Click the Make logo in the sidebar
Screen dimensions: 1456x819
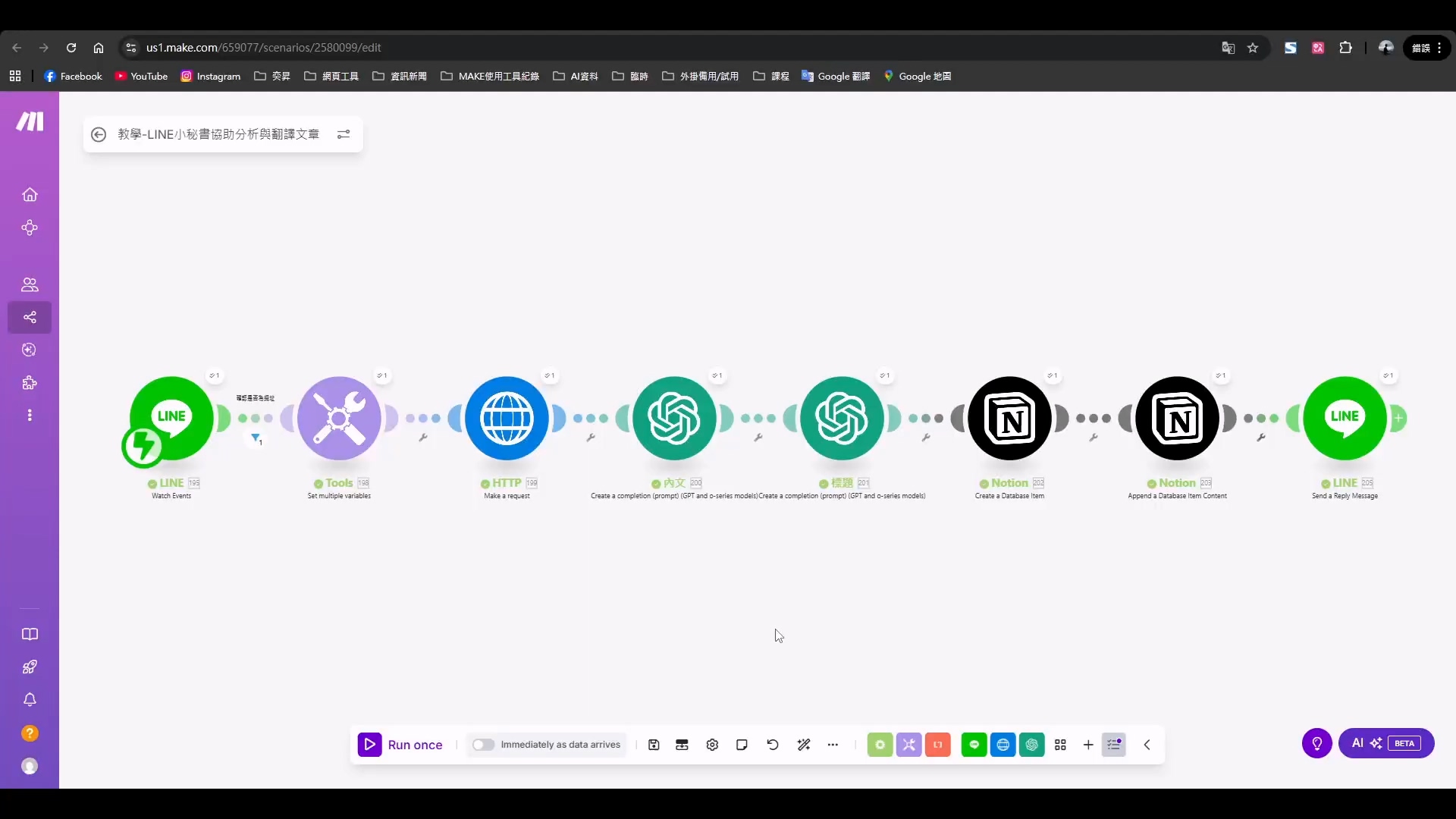[30, 121]
